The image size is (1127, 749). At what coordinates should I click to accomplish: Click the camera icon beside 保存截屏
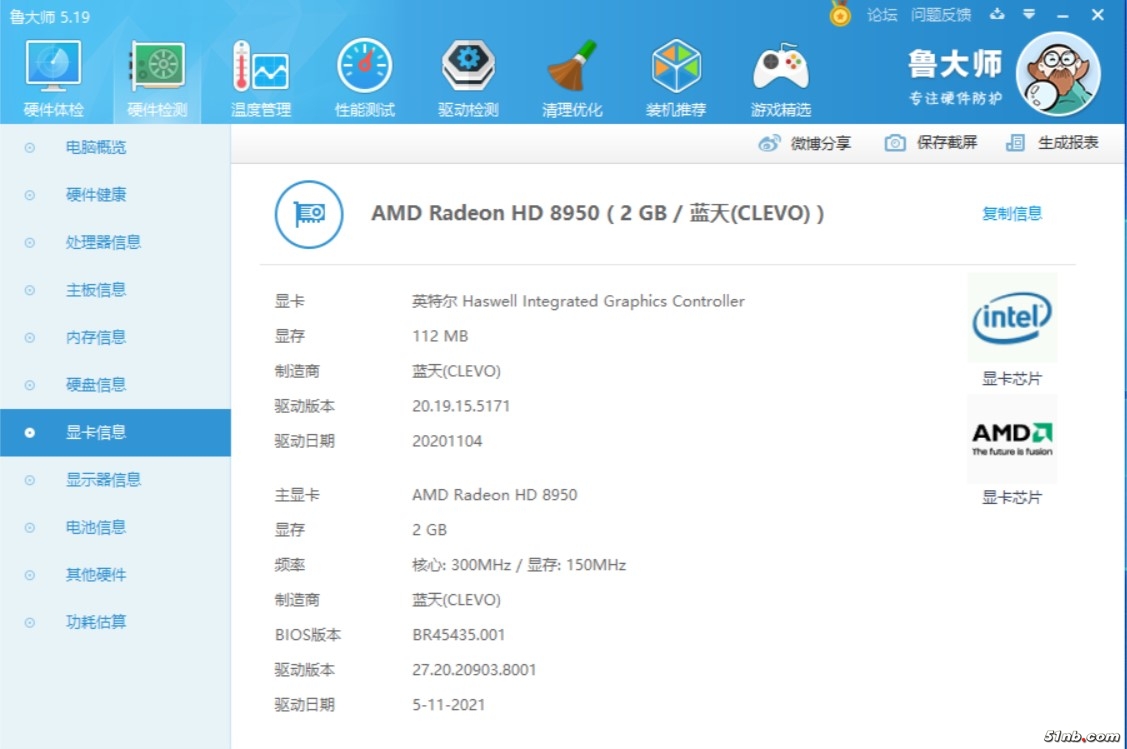[x=895, y=142]
